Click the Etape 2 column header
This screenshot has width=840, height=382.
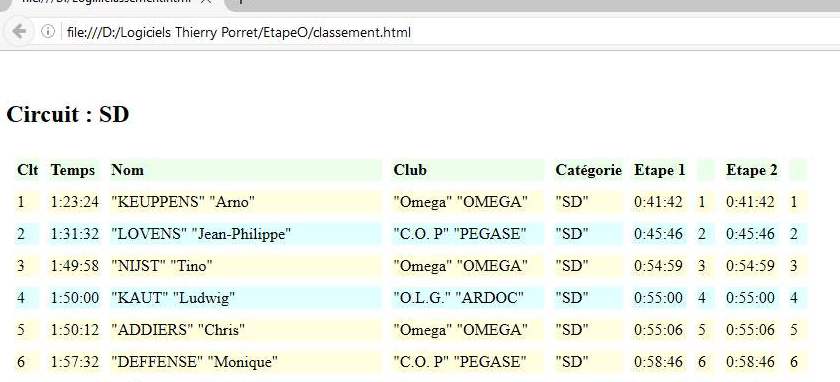[752, 170]
